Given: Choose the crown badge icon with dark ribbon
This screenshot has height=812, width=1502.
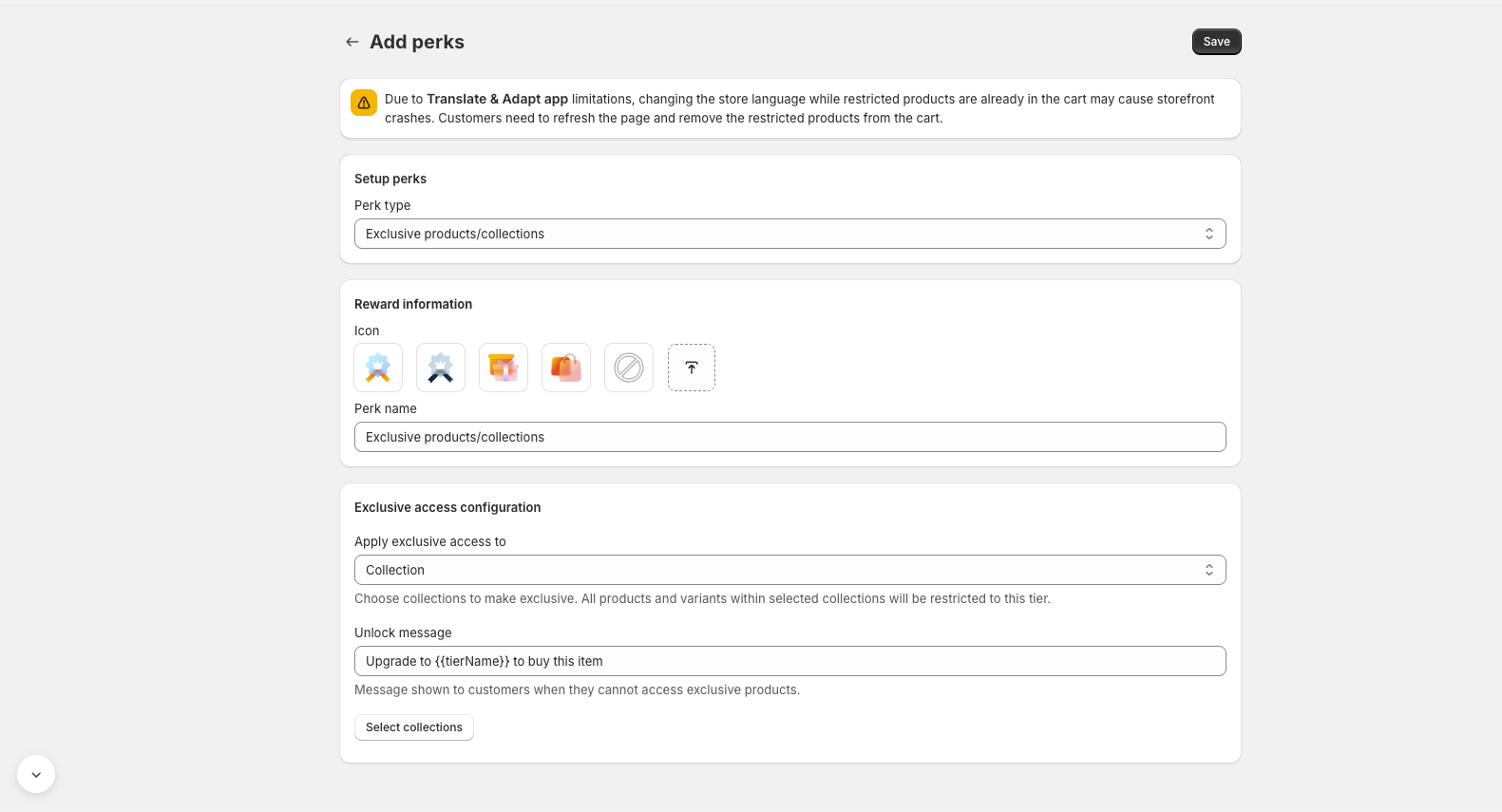Looking at the screenshot, I should [x=441, y=368].
